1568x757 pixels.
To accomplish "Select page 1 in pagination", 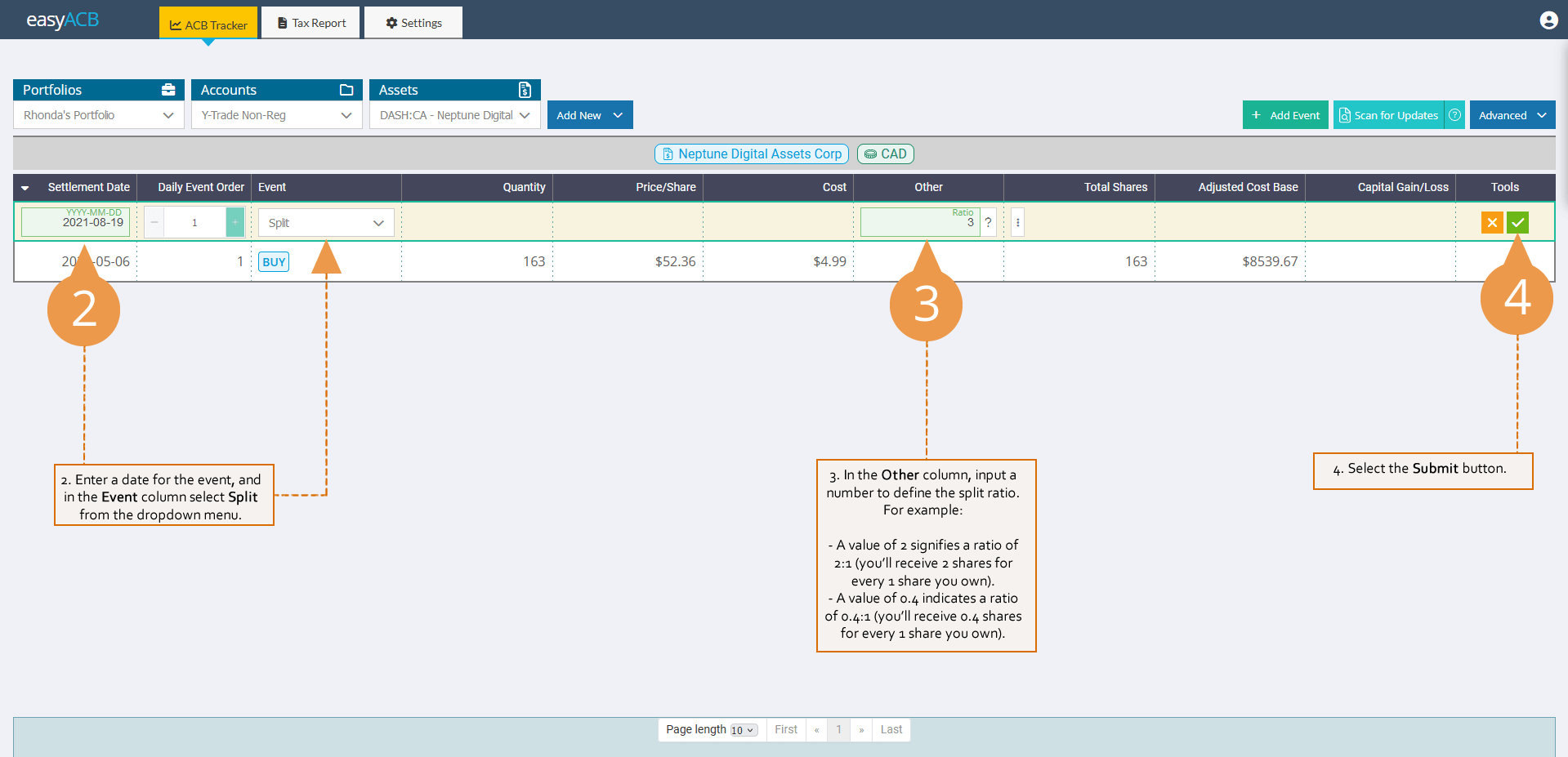I will (838, 729).
